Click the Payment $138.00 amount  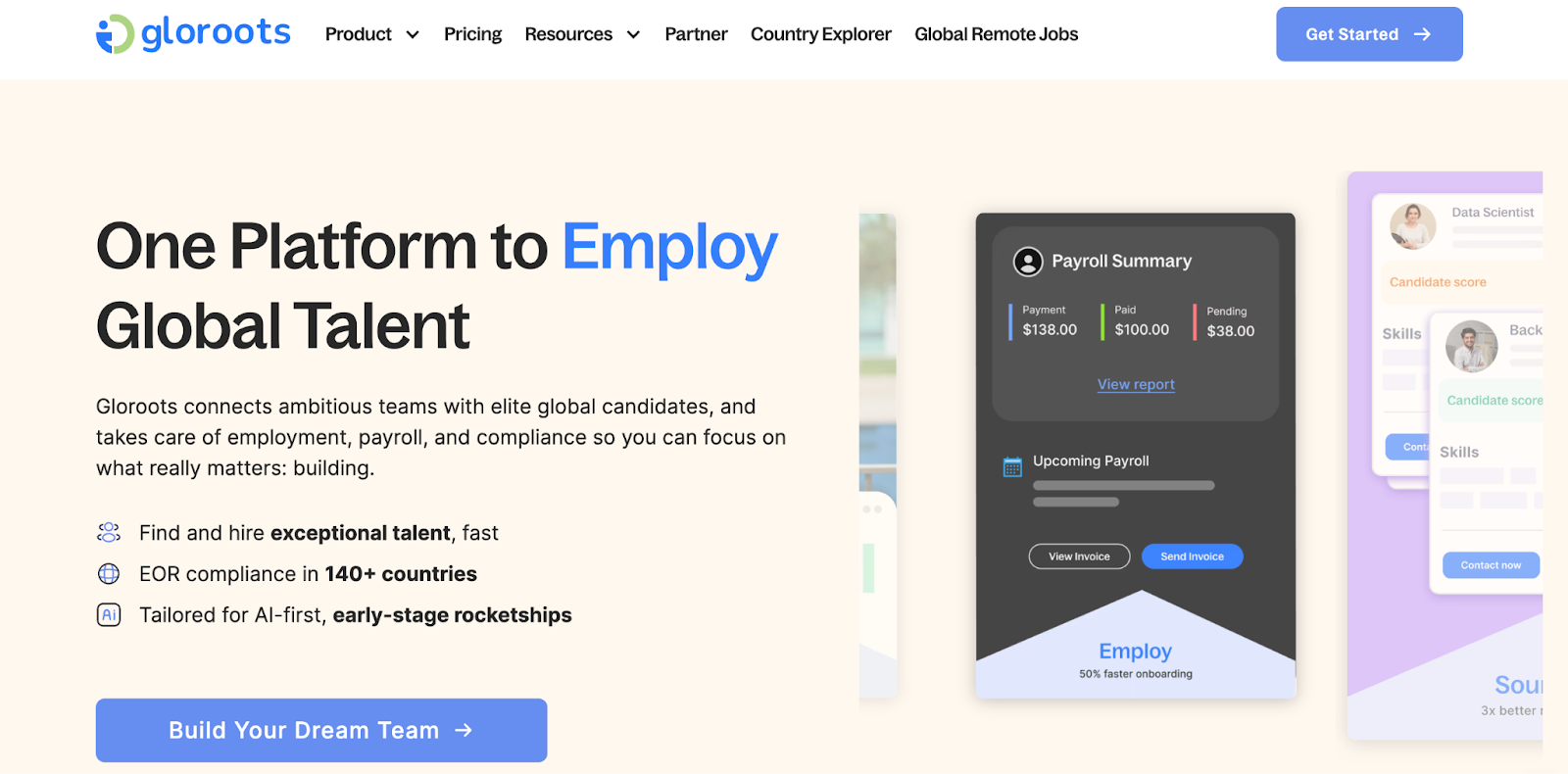coord(1050,330)
